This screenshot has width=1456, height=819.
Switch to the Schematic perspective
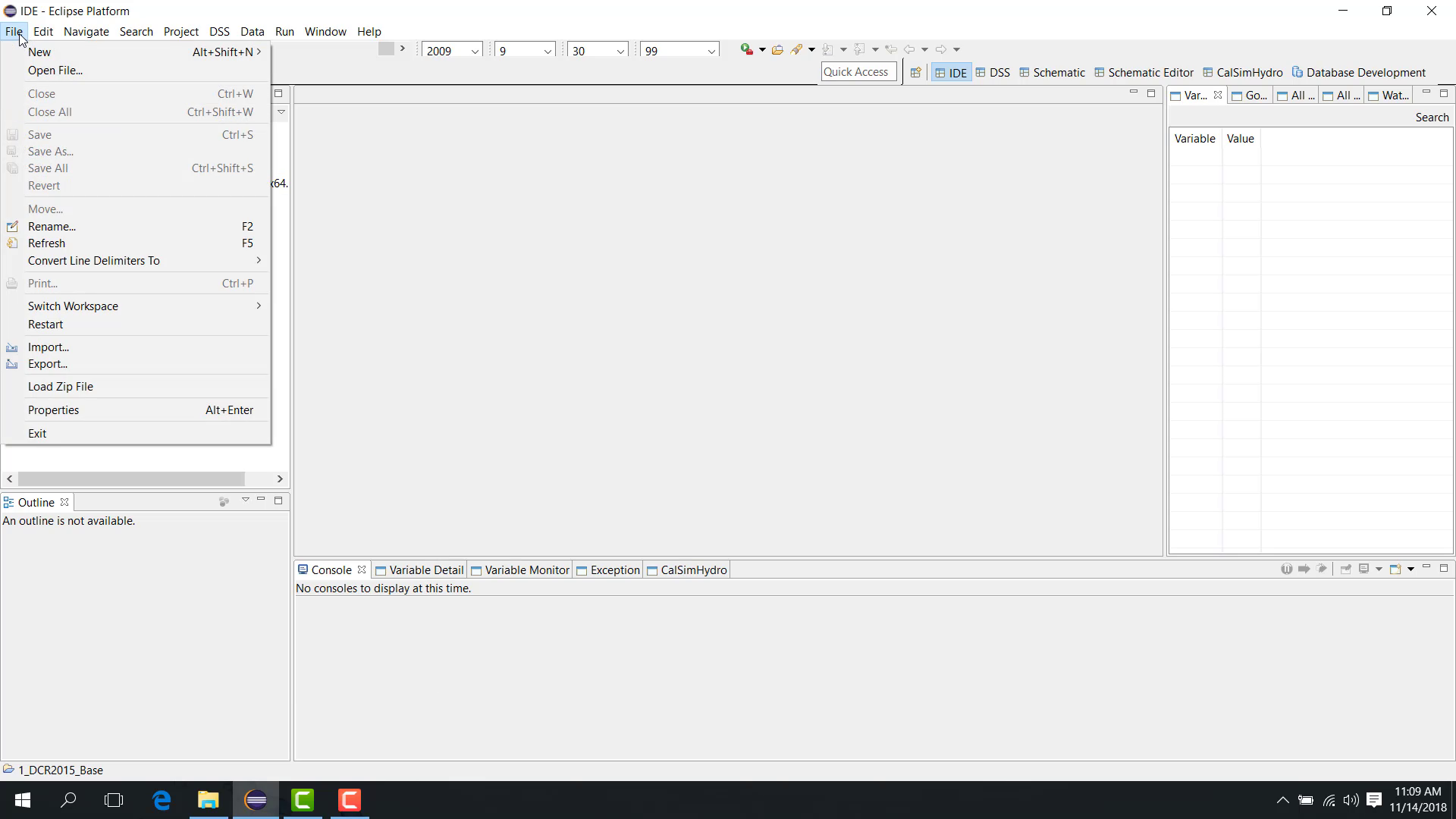[1052, 73]
